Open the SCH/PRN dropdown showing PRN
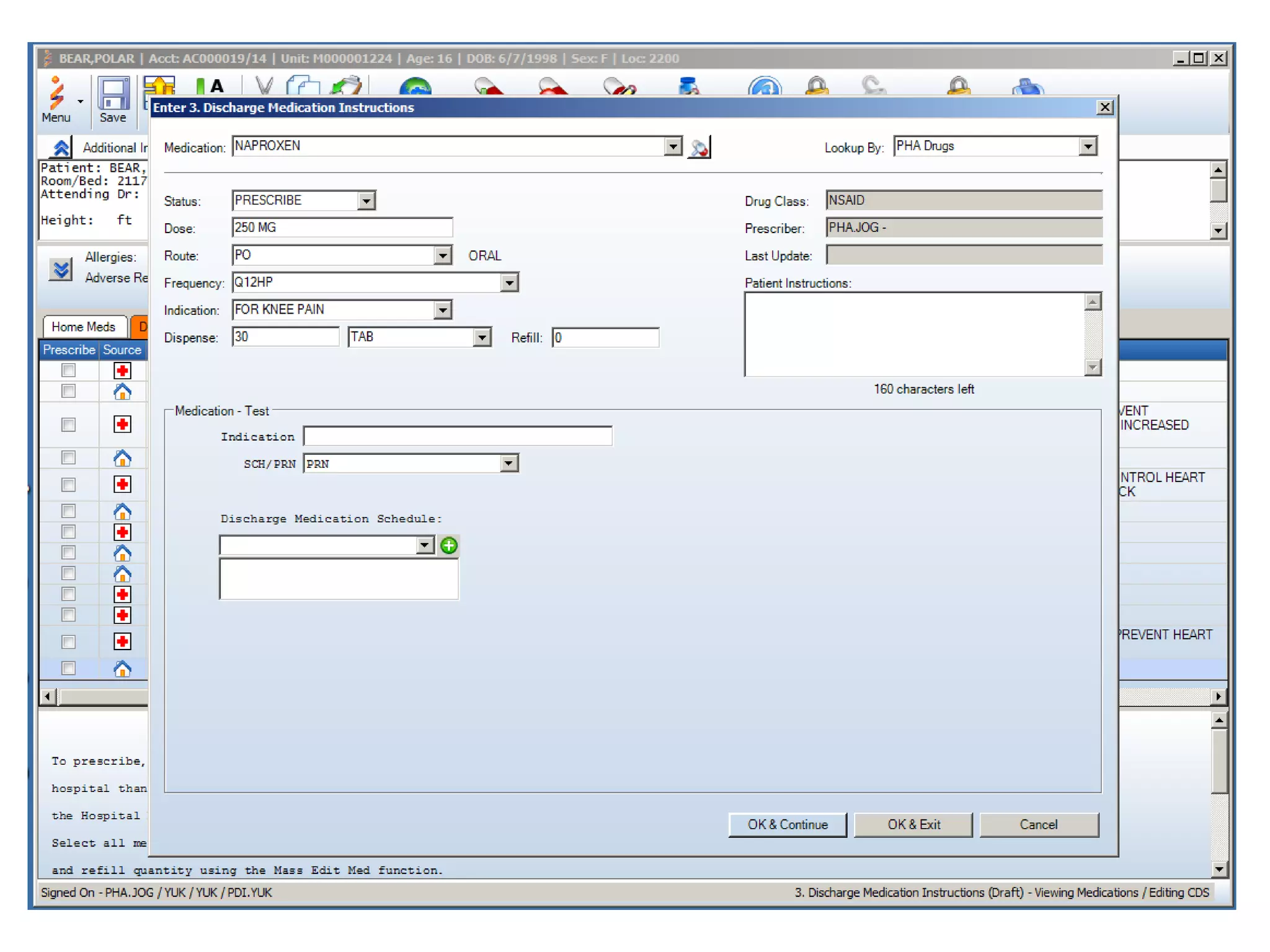The height and width of the screenshot is (952, 1270). coord(509,464)
